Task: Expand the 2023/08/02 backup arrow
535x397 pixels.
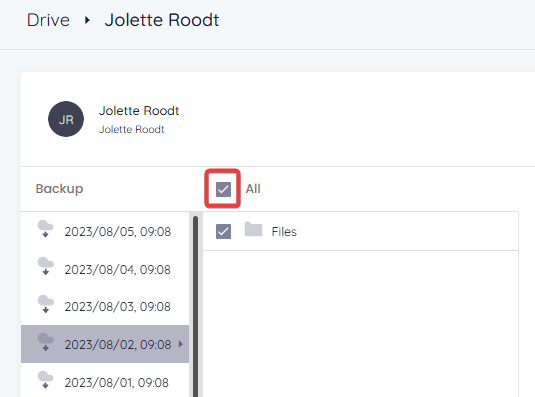Action: [x=181, y=344]
